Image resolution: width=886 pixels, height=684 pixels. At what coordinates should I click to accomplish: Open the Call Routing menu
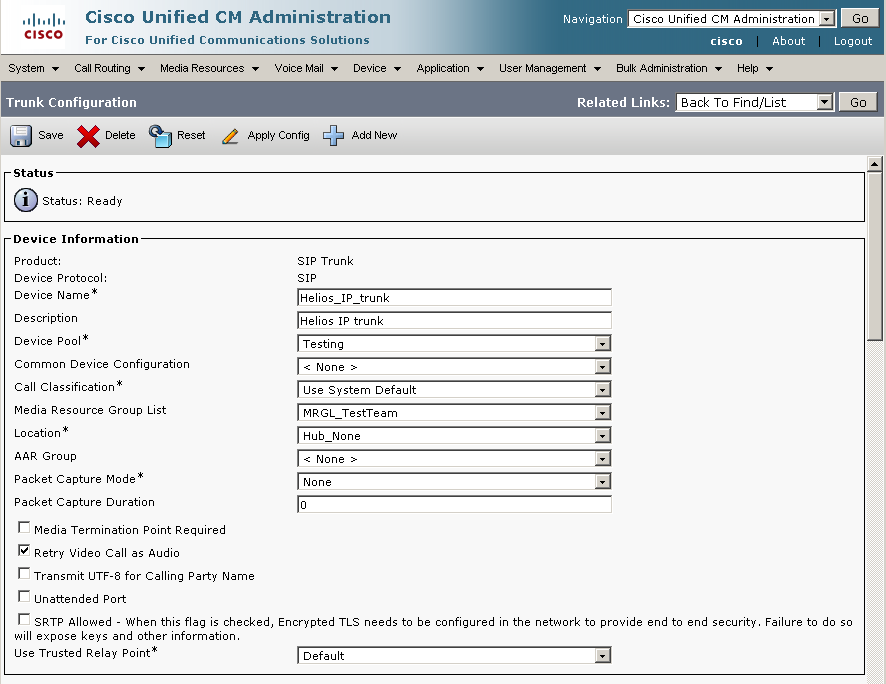[x=109, y=68]
